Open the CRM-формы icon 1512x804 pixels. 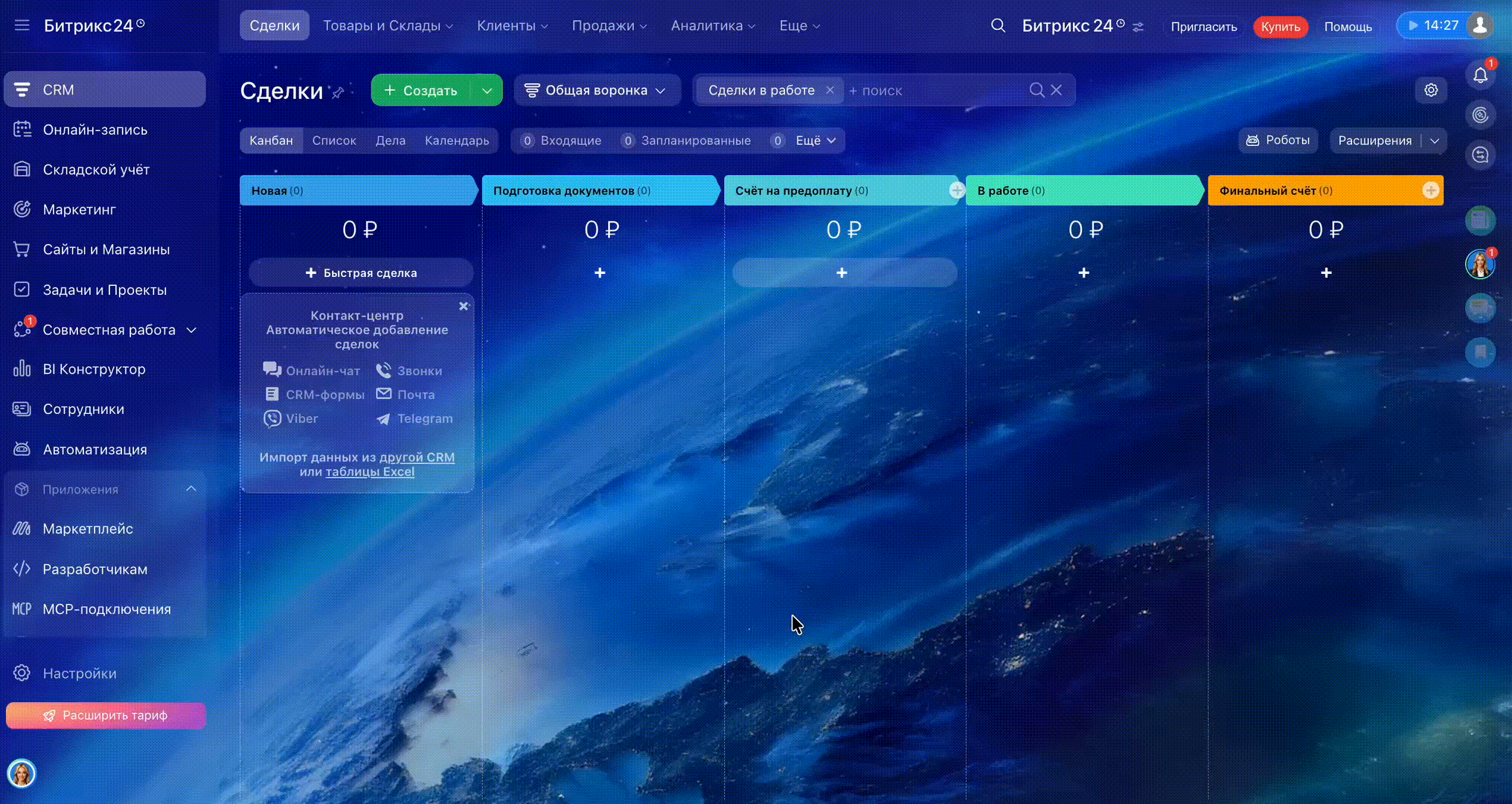click(x=272, y=395)
